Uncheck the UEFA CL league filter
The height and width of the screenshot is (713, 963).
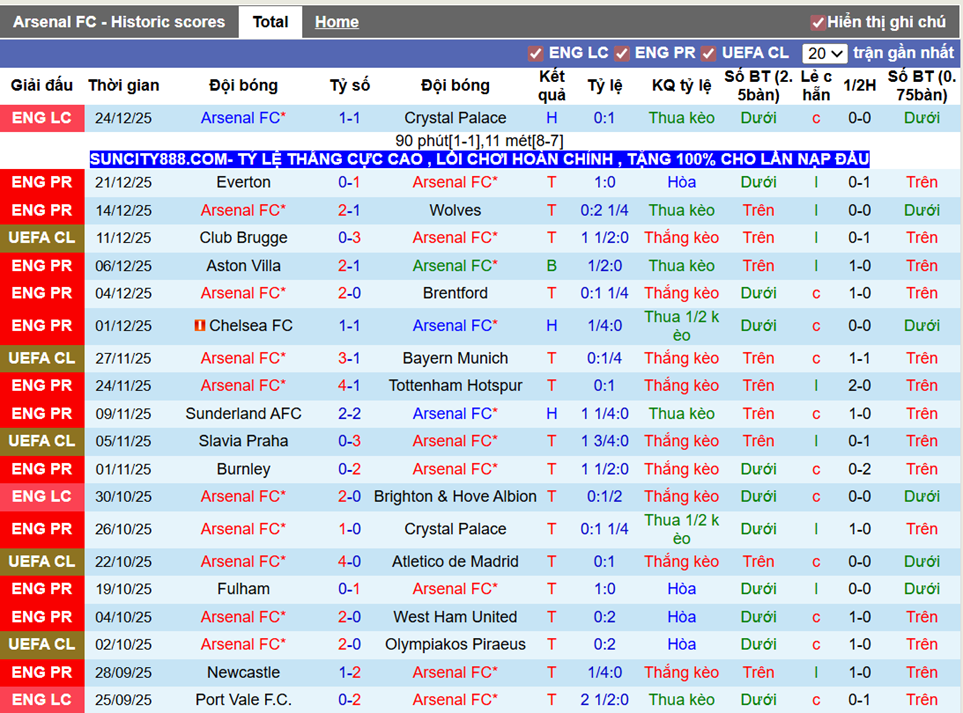click(708, 53)
